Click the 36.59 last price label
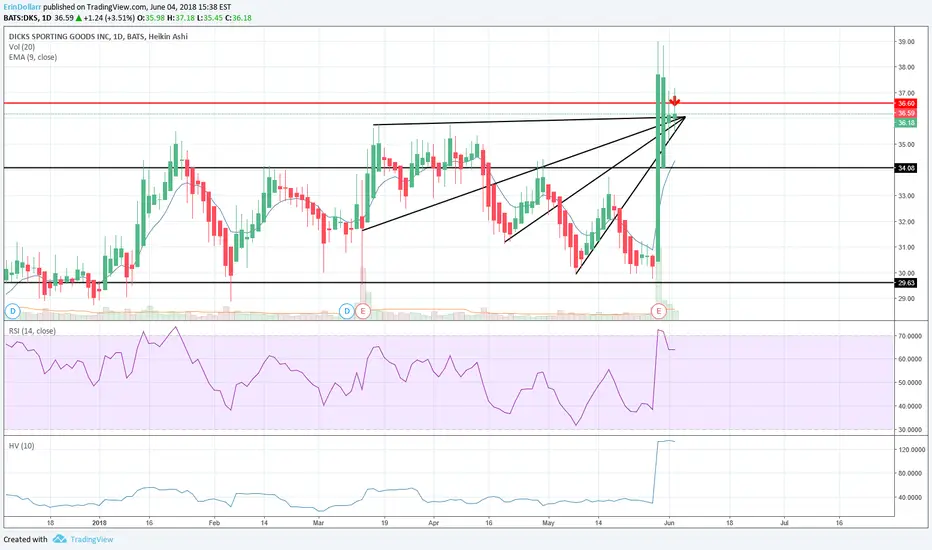The width and height of the screenshot is (932, 550). (x=906, y=113)
